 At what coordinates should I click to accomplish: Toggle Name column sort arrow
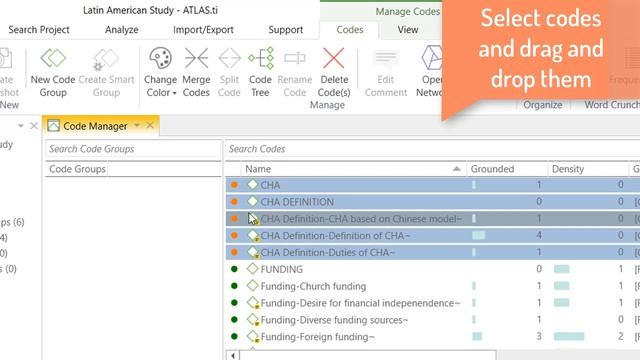coord(457,169)
